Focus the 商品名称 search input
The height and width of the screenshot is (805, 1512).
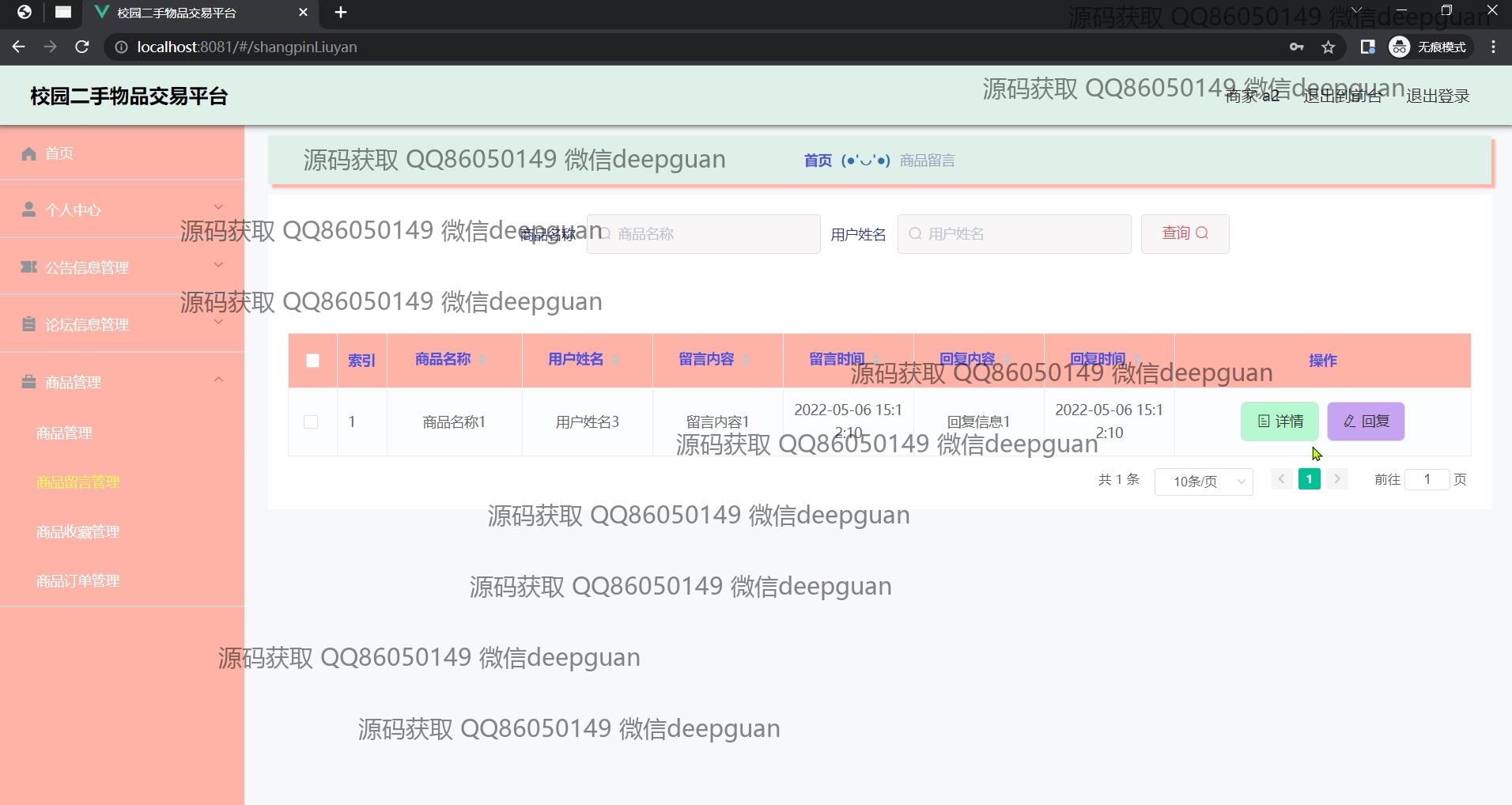coord(703,234)
